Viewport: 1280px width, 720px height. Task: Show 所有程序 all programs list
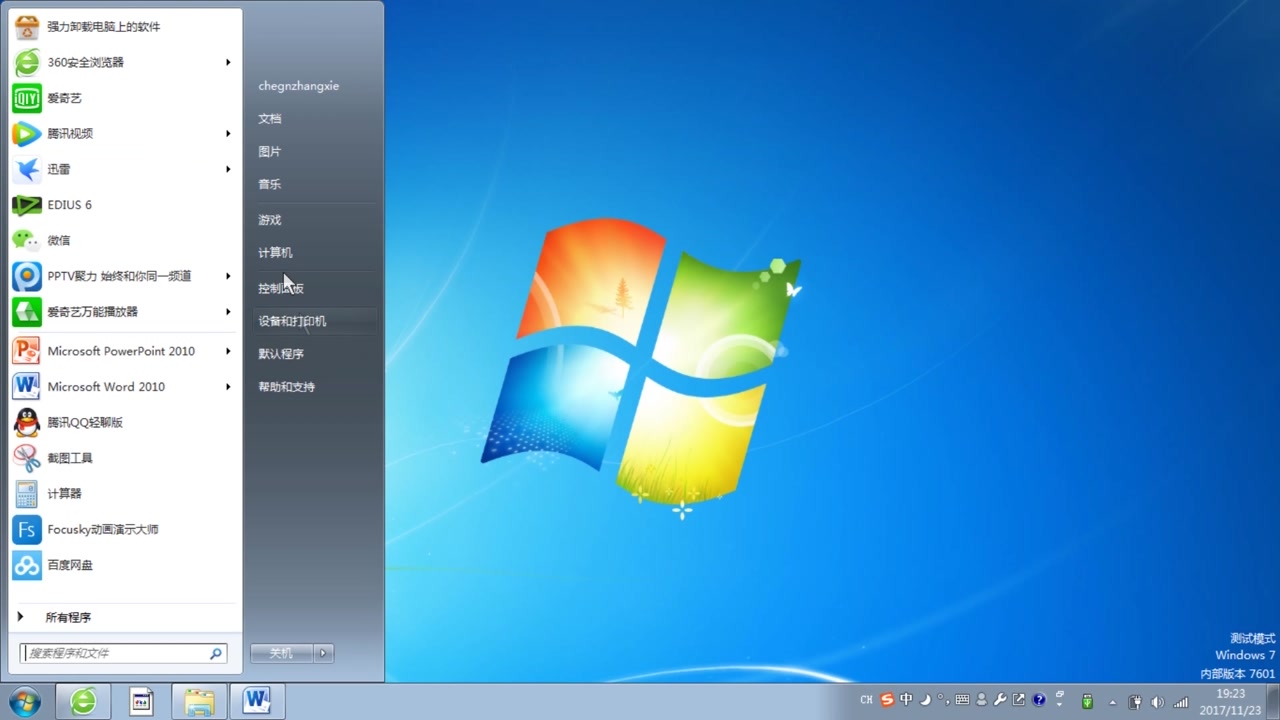(125, 618)
